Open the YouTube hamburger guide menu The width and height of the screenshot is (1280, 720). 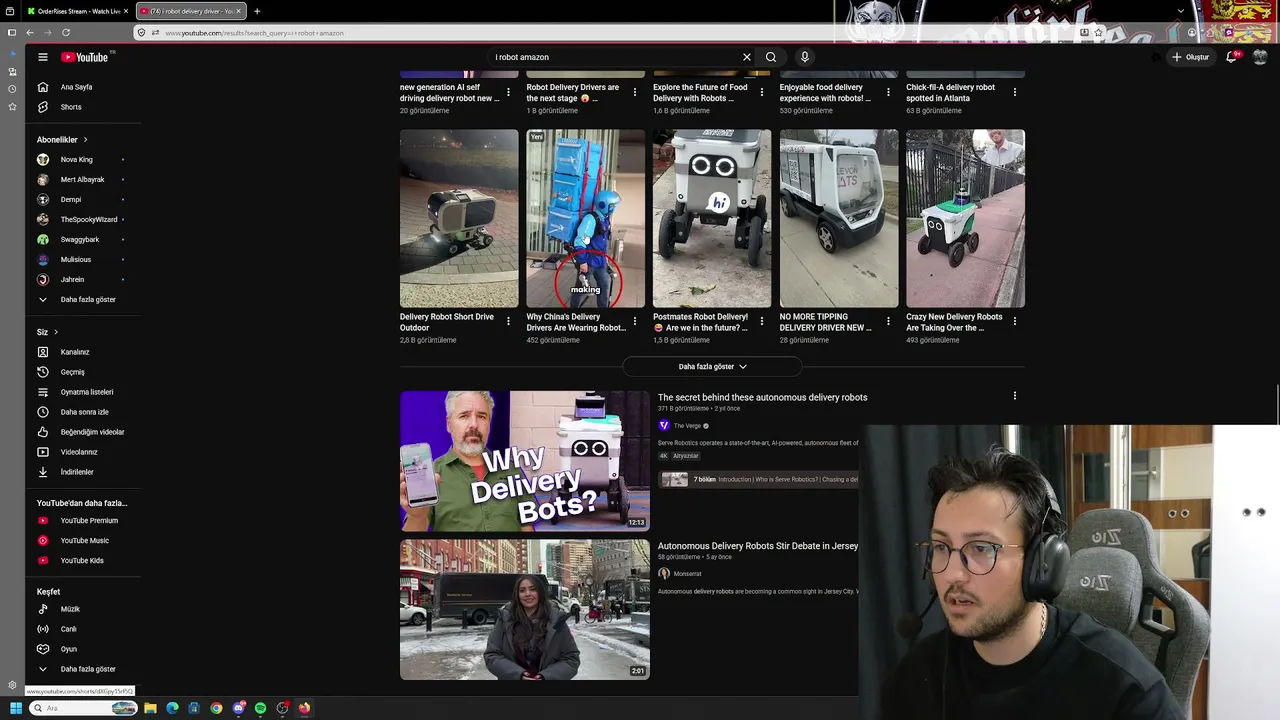click(x=43, y=57)
